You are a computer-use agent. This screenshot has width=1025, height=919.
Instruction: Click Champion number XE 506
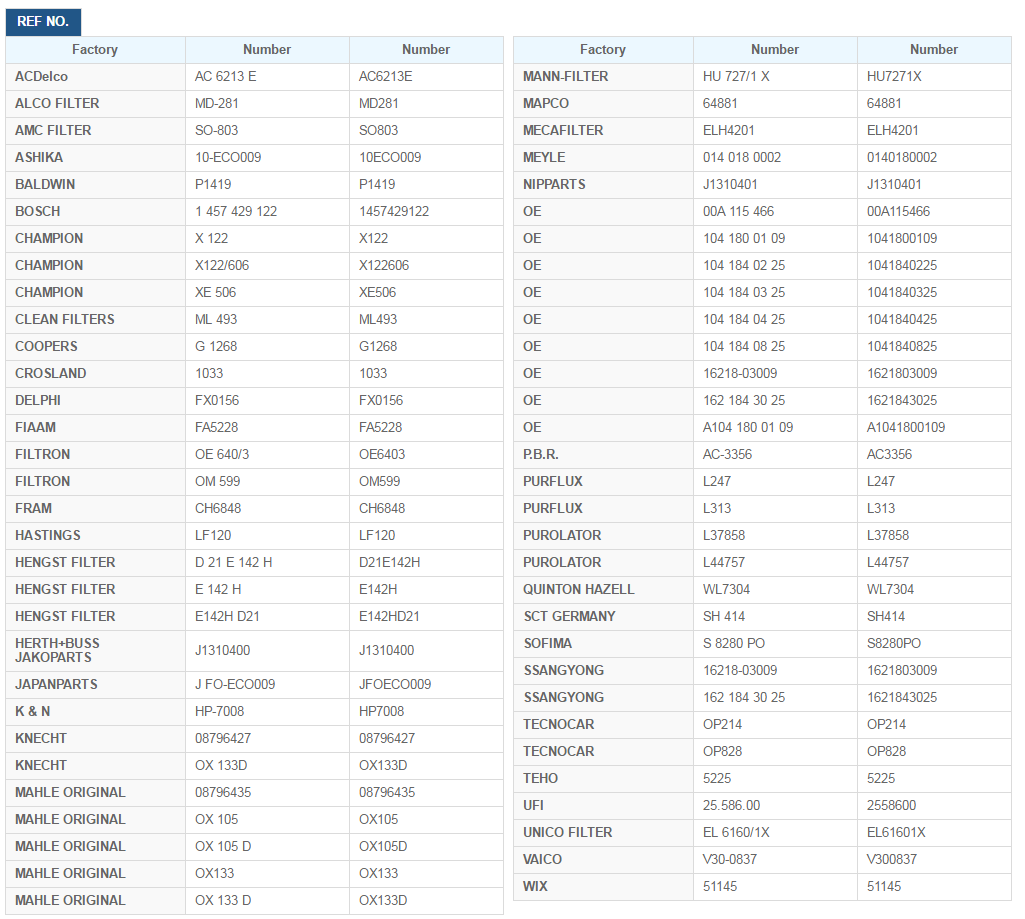(215, 292)
